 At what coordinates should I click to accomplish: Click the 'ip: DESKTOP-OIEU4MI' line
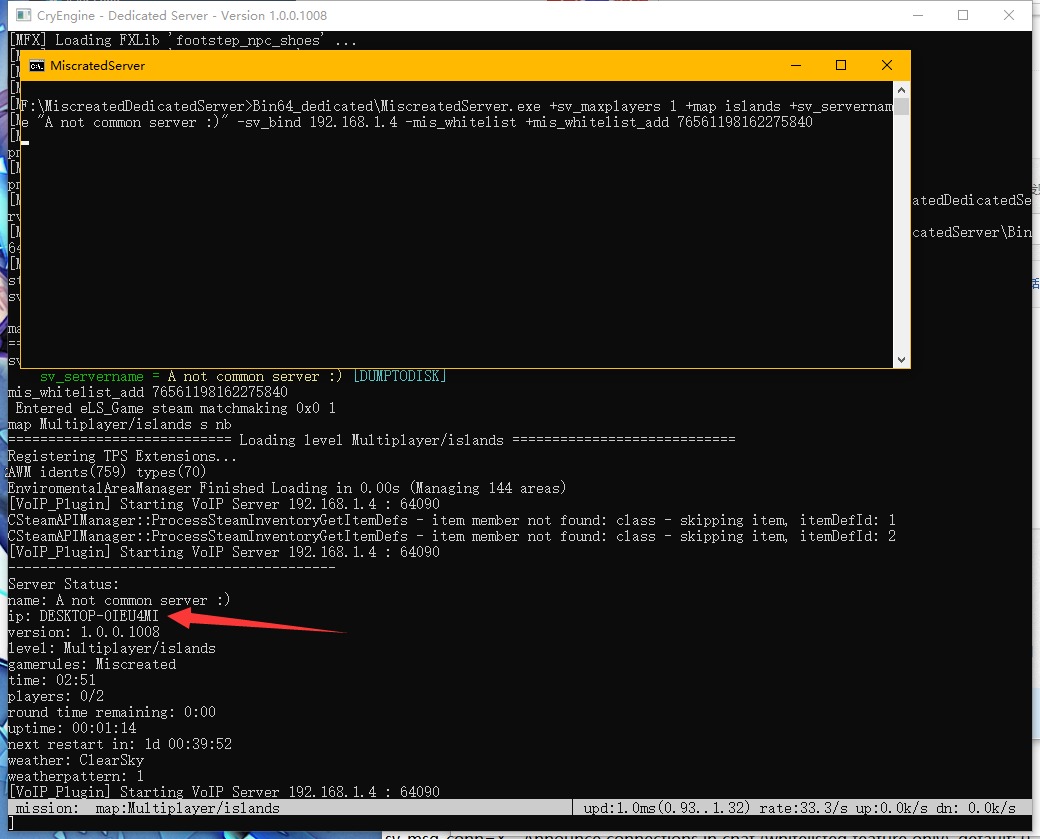84,616
